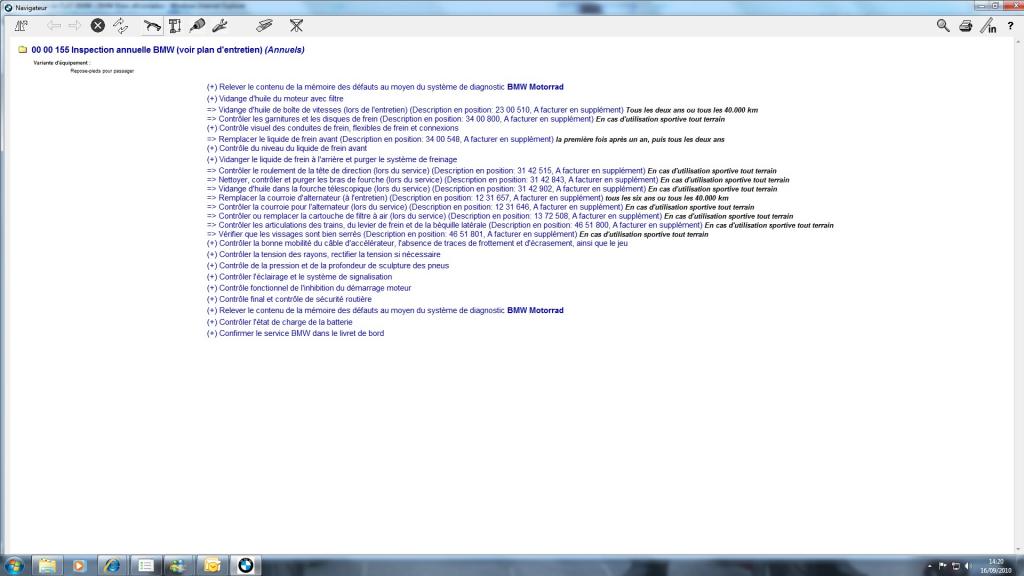
Task: Click 'Contrôler la bonne mobilité du câble d'accélérateur'
Action: tap(417, 243)
